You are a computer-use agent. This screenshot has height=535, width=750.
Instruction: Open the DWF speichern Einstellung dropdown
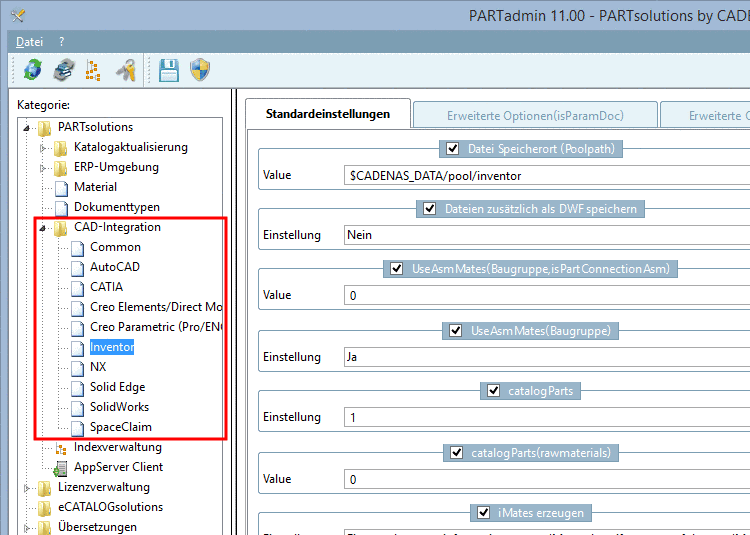[x=547, y=235]
